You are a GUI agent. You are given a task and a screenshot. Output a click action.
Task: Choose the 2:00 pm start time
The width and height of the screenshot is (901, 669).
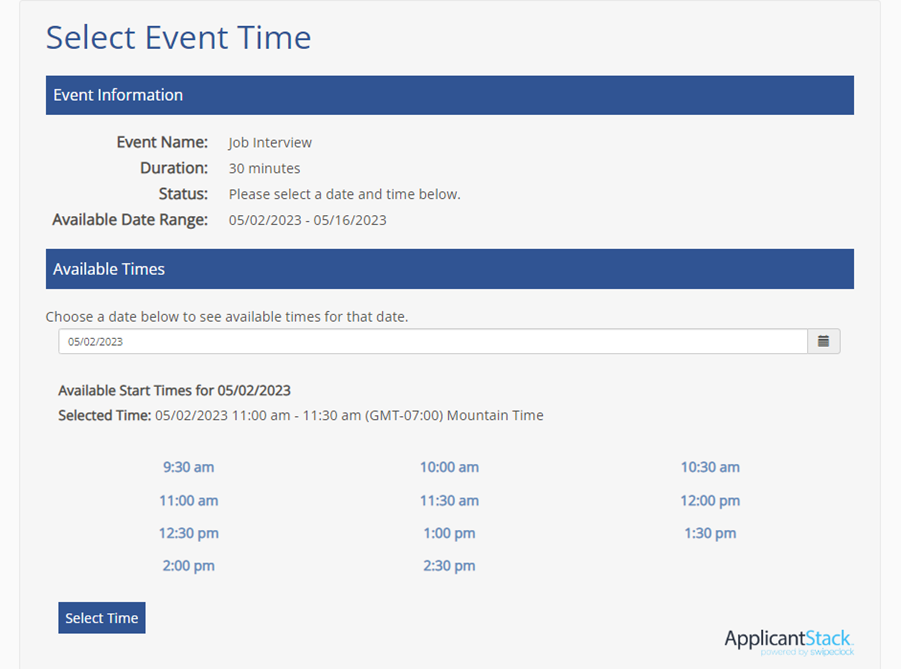[x=188, y=566]
